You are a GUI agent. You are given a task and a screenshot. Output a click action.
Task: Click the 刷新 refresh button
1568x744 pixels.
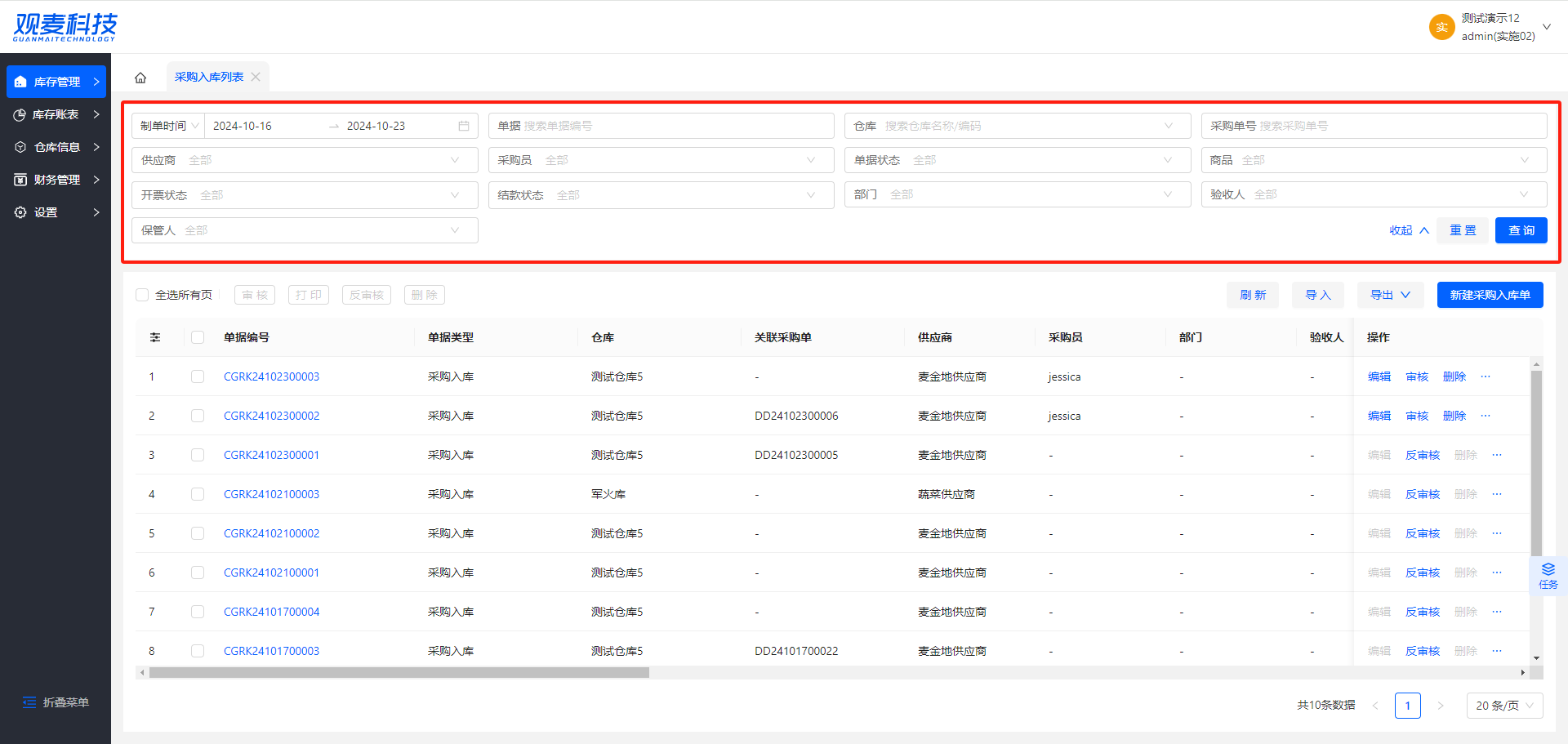1253,295
